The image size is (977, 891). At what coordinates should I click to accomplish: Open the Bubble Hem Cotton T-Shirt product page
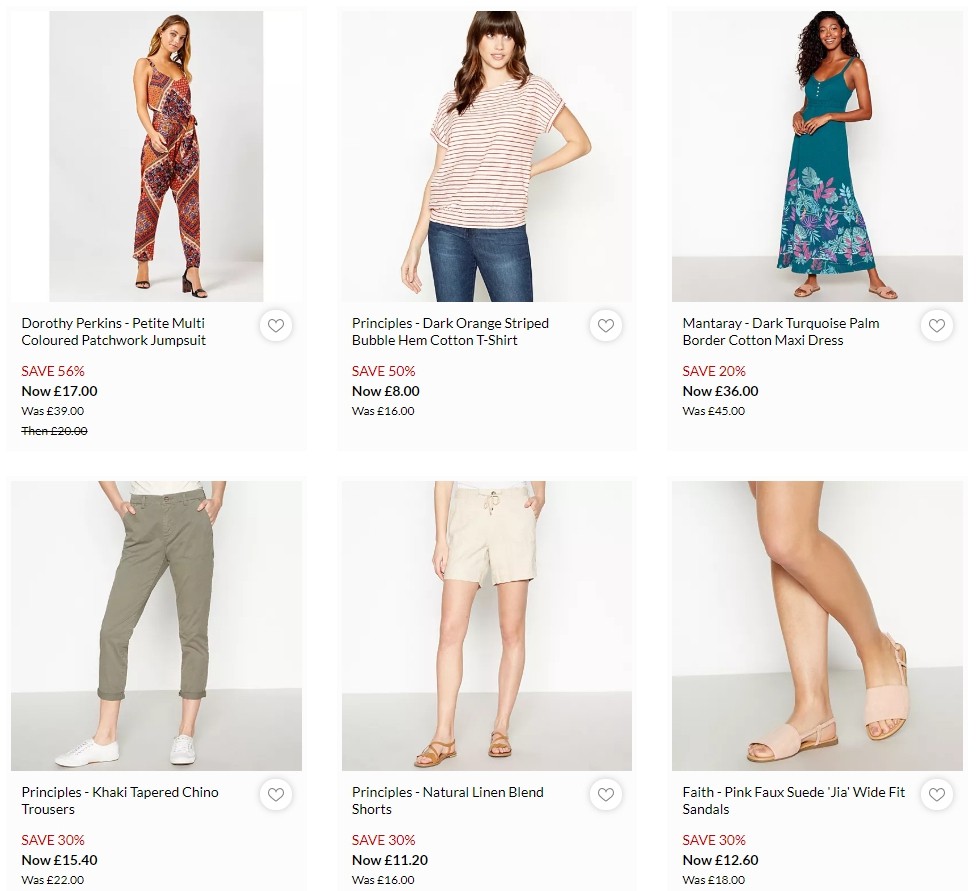pos(450,332)
